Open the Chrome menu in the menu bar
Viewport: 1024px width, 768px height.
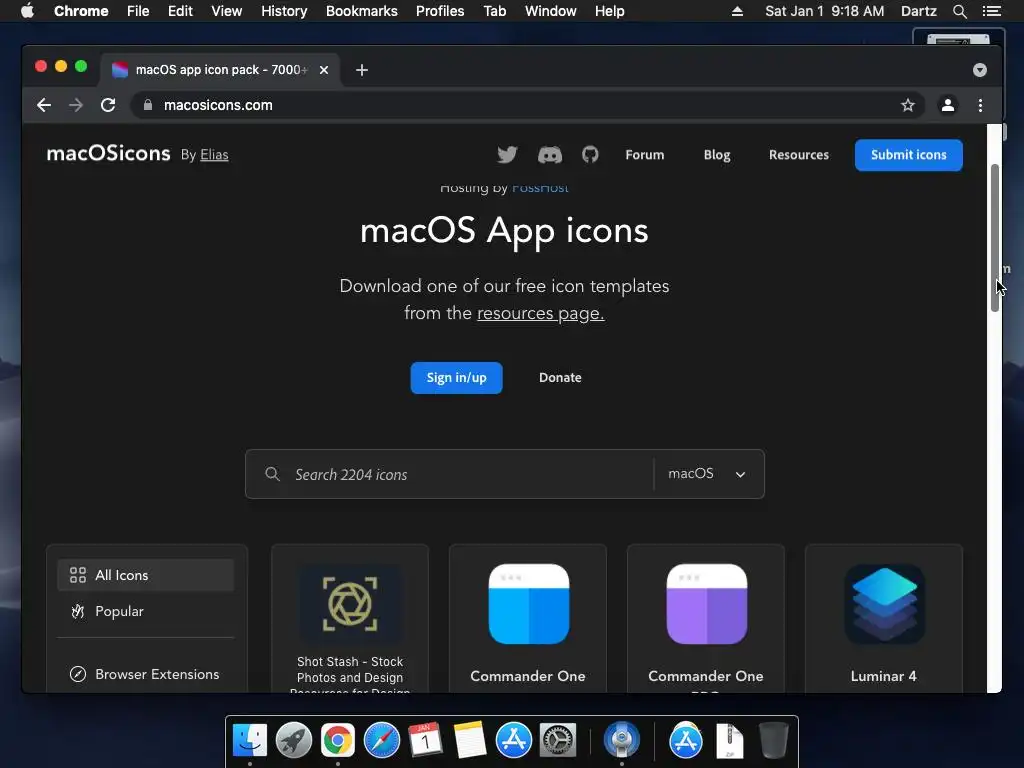click(81, 11)
